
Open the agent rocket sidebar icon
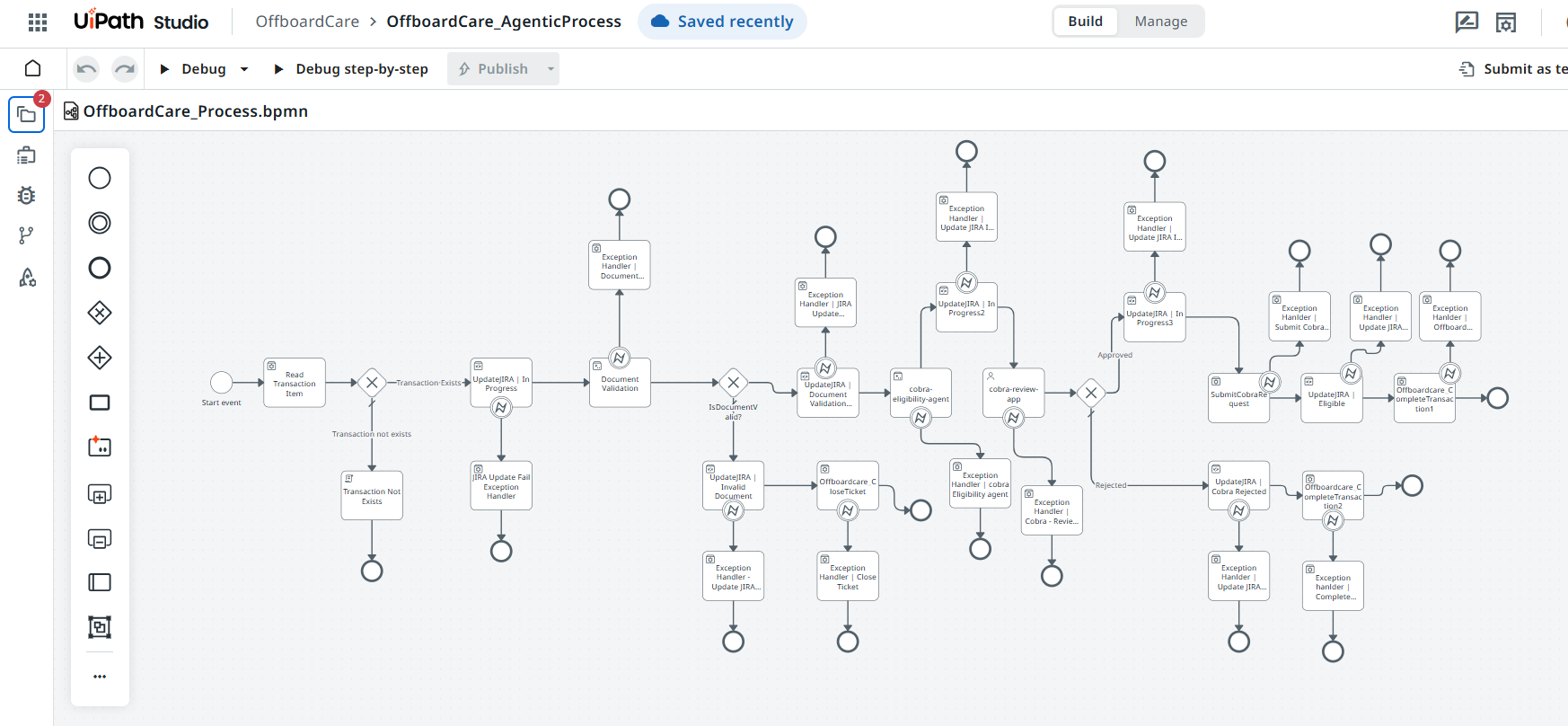[27, 278]
